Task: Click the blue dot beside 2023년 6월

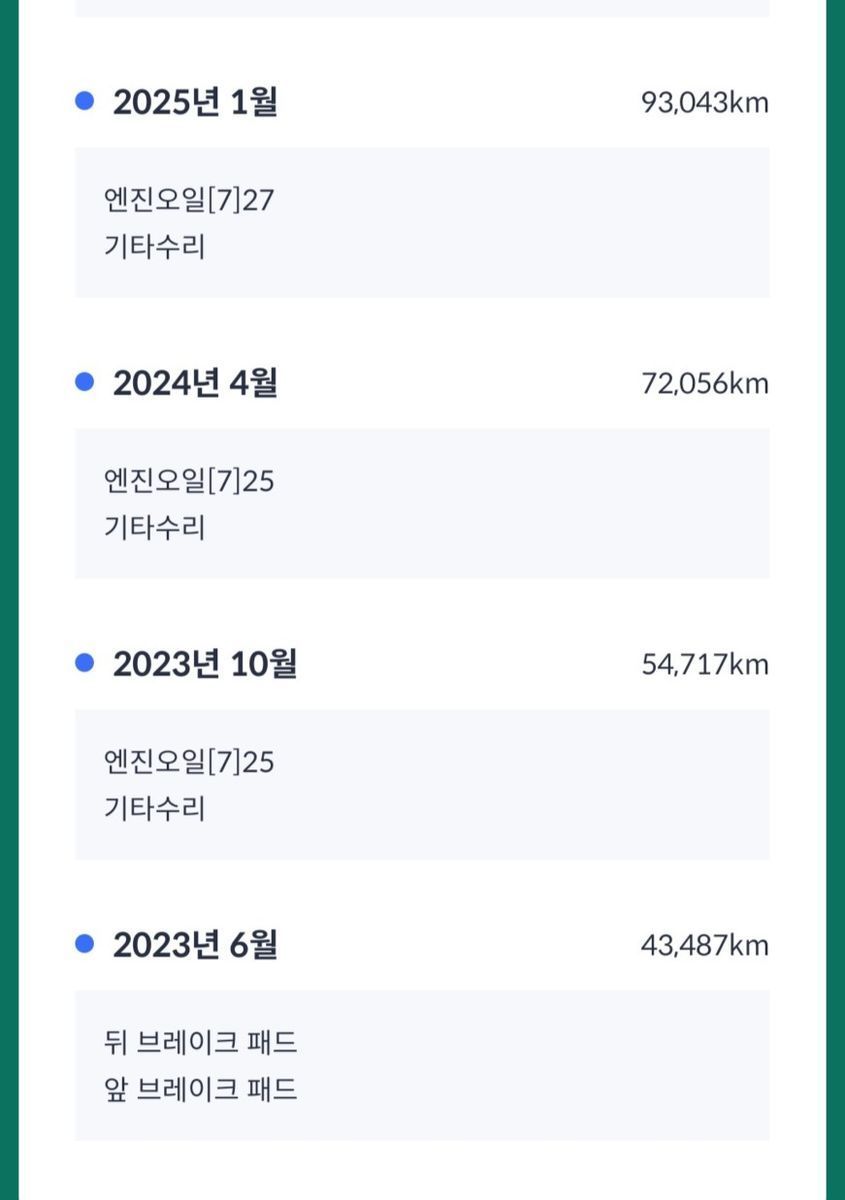Action: point(85,943)
